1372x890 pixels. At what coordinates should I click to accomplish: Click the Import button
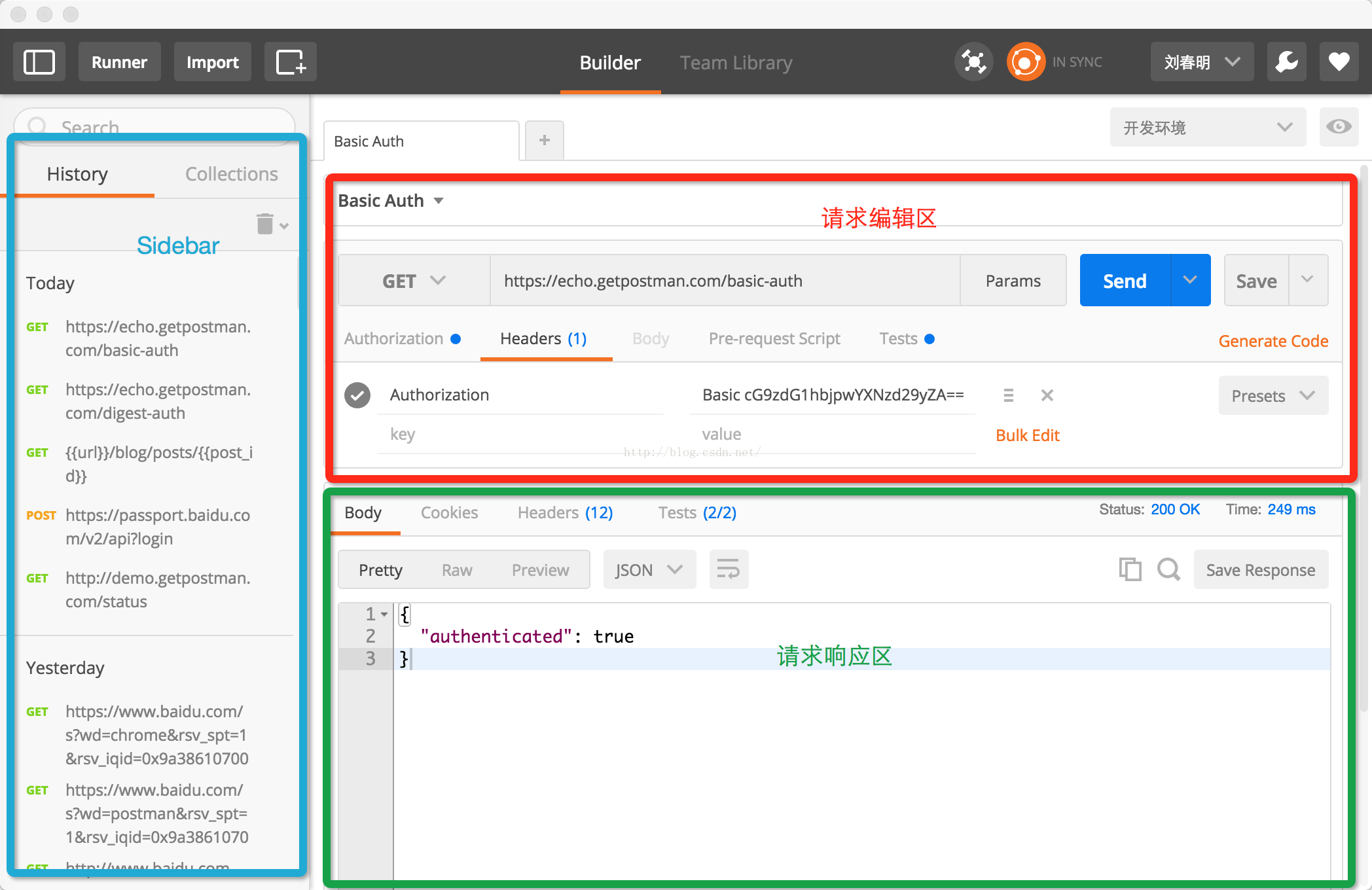[213, 62]
